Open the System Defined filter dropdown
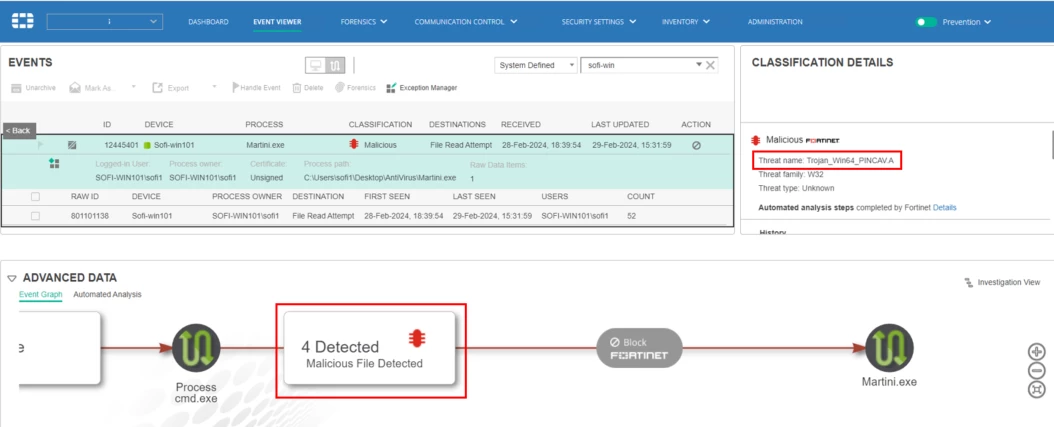This screenshot has width=1054, height=427. coord(536,65)
